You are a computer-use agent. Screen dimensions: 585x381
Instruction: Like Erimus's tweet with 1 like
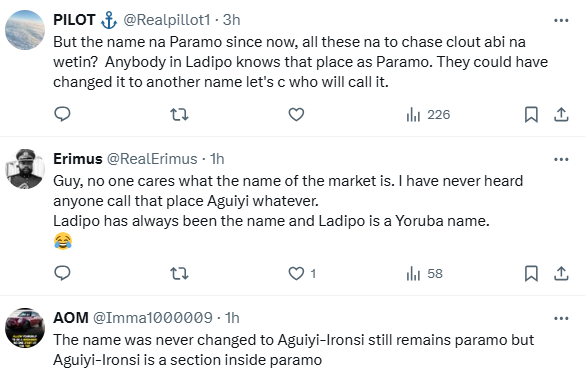[302, 274]
